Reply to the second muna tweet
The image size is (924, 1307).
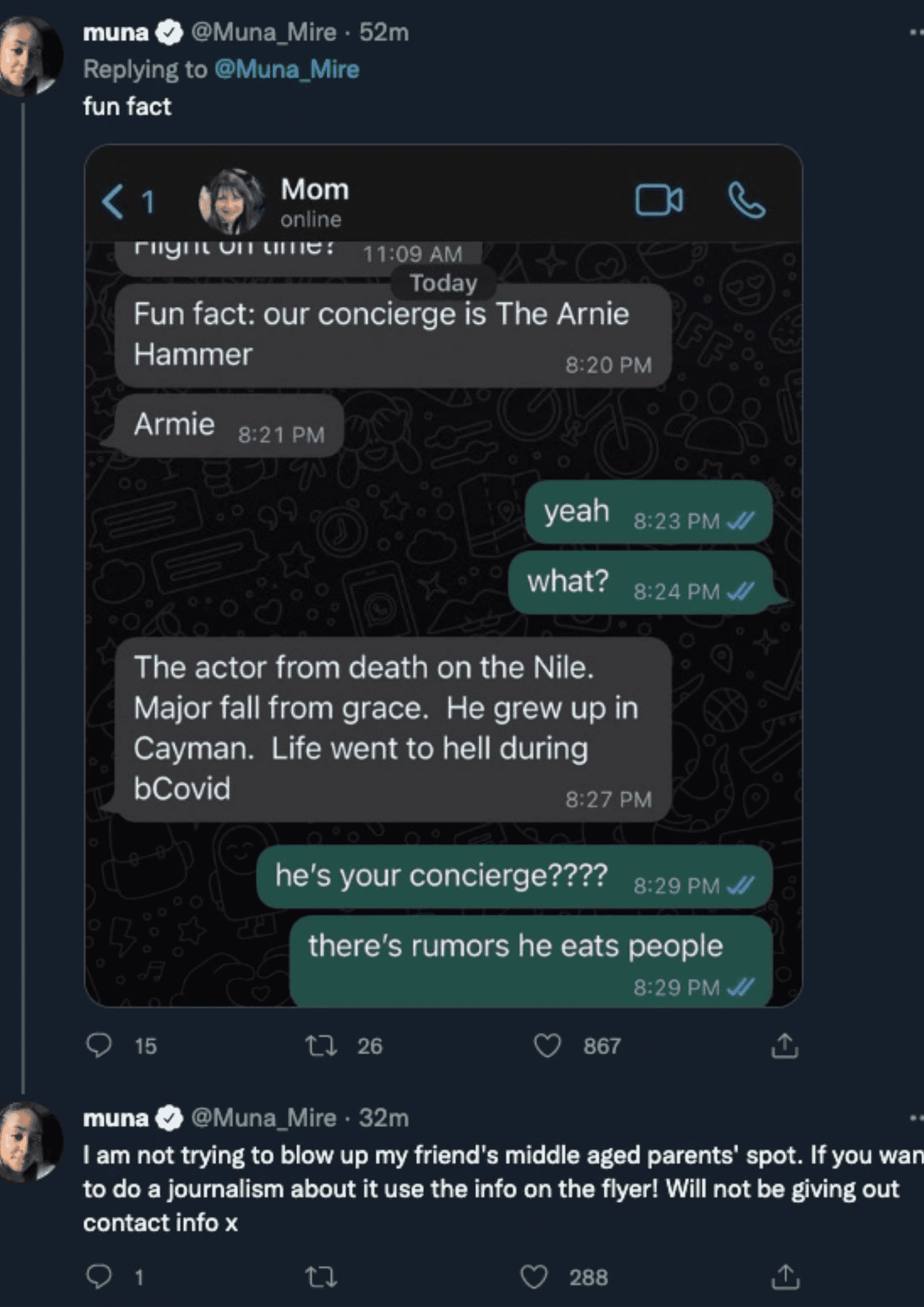tap(99, 1277)
